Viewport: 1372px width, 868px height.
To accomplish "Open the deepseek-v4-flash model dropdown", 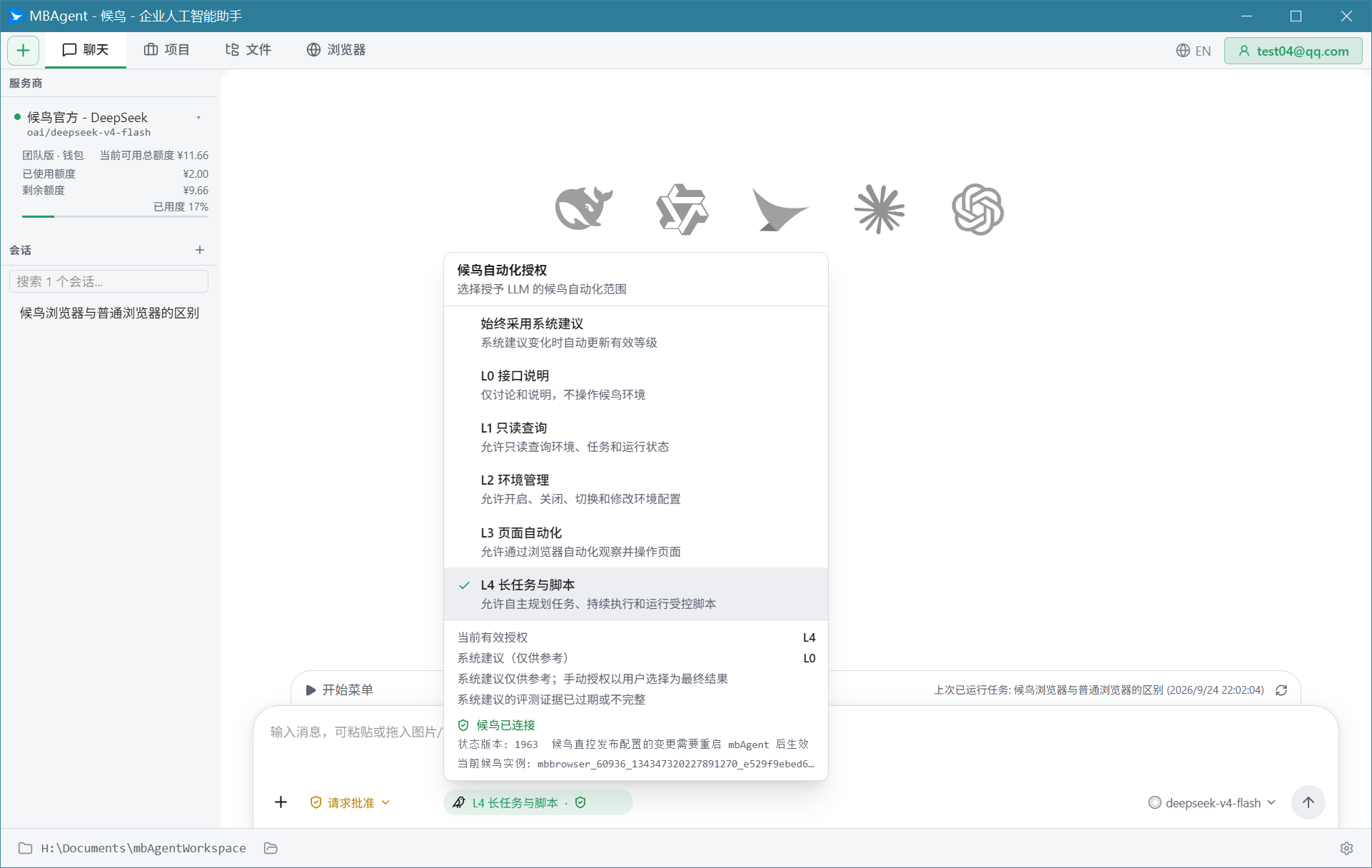I will tap(1211, 802).
